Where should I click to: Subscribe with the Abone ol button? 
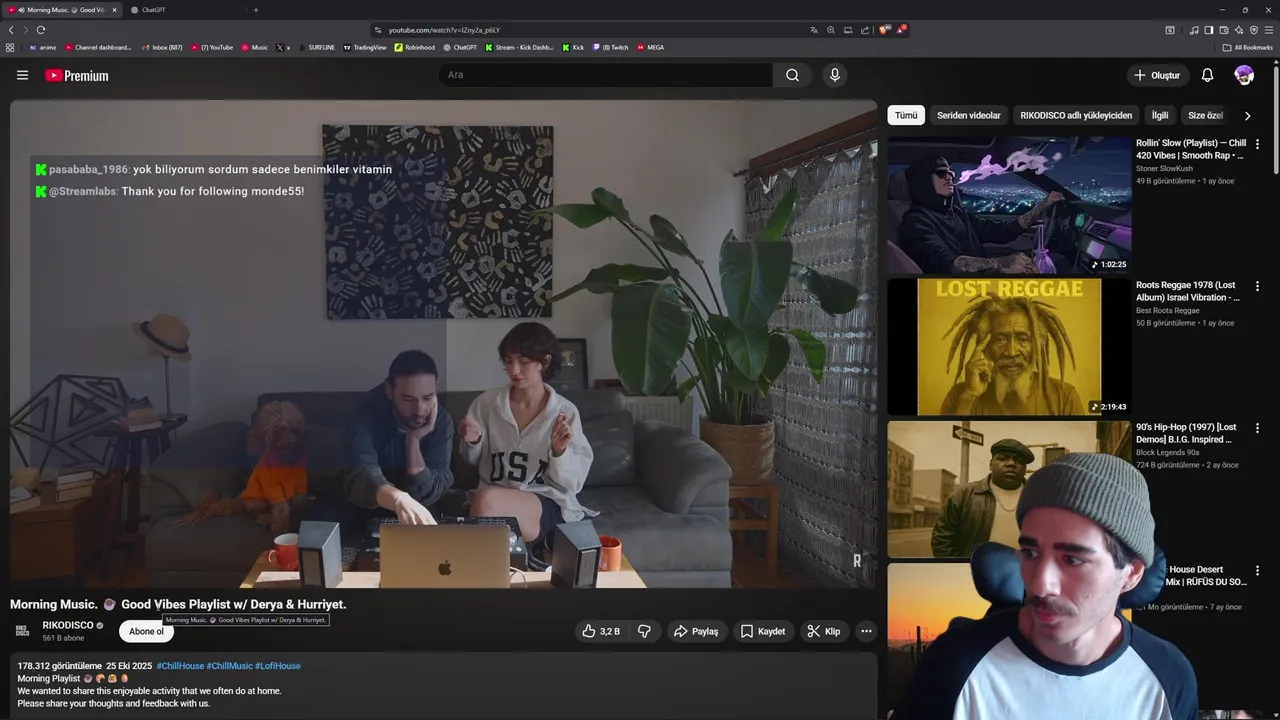click(146, 631)
